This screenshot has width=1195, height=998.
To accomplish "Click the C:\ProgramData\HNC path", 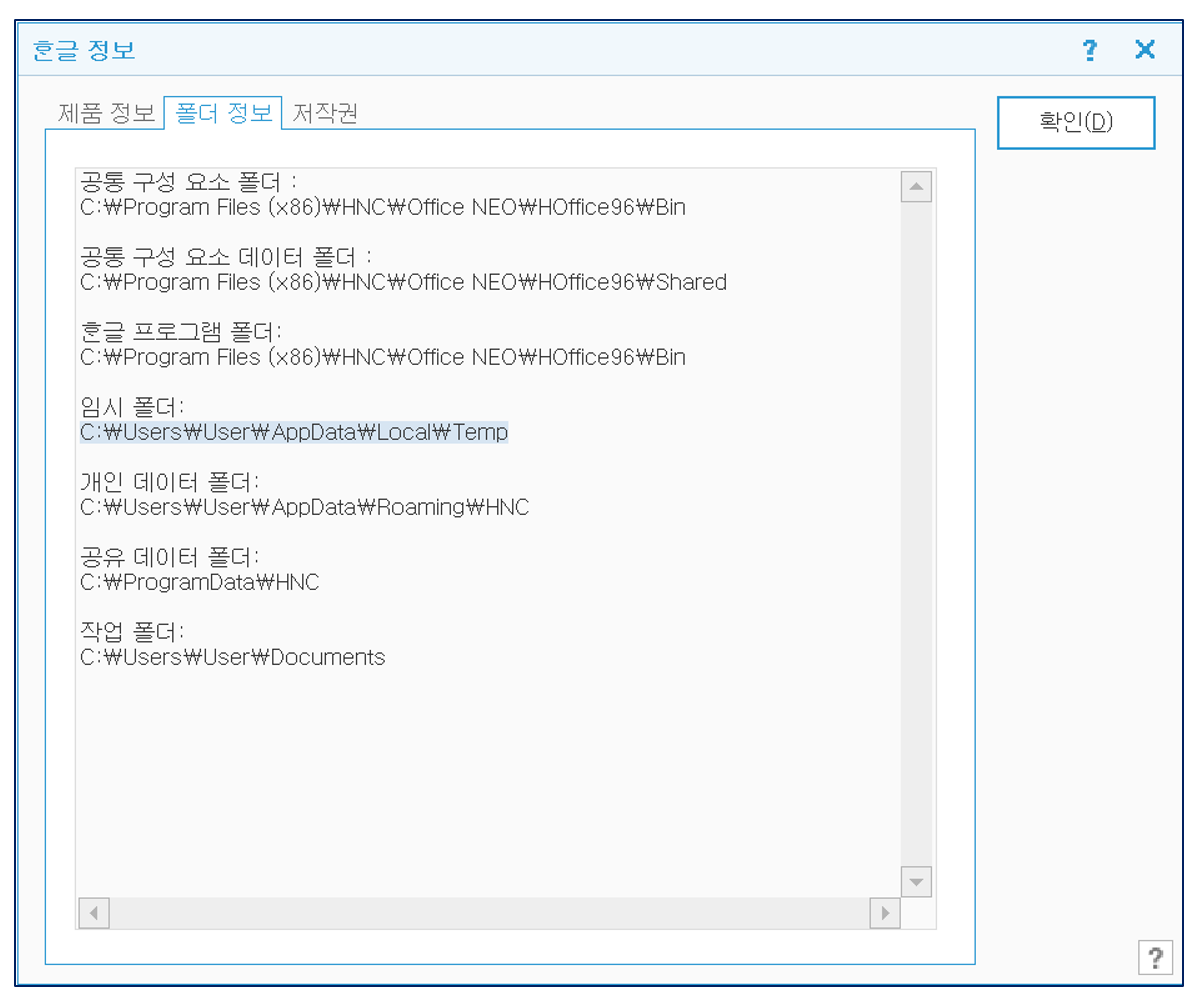I will [200, 582].
